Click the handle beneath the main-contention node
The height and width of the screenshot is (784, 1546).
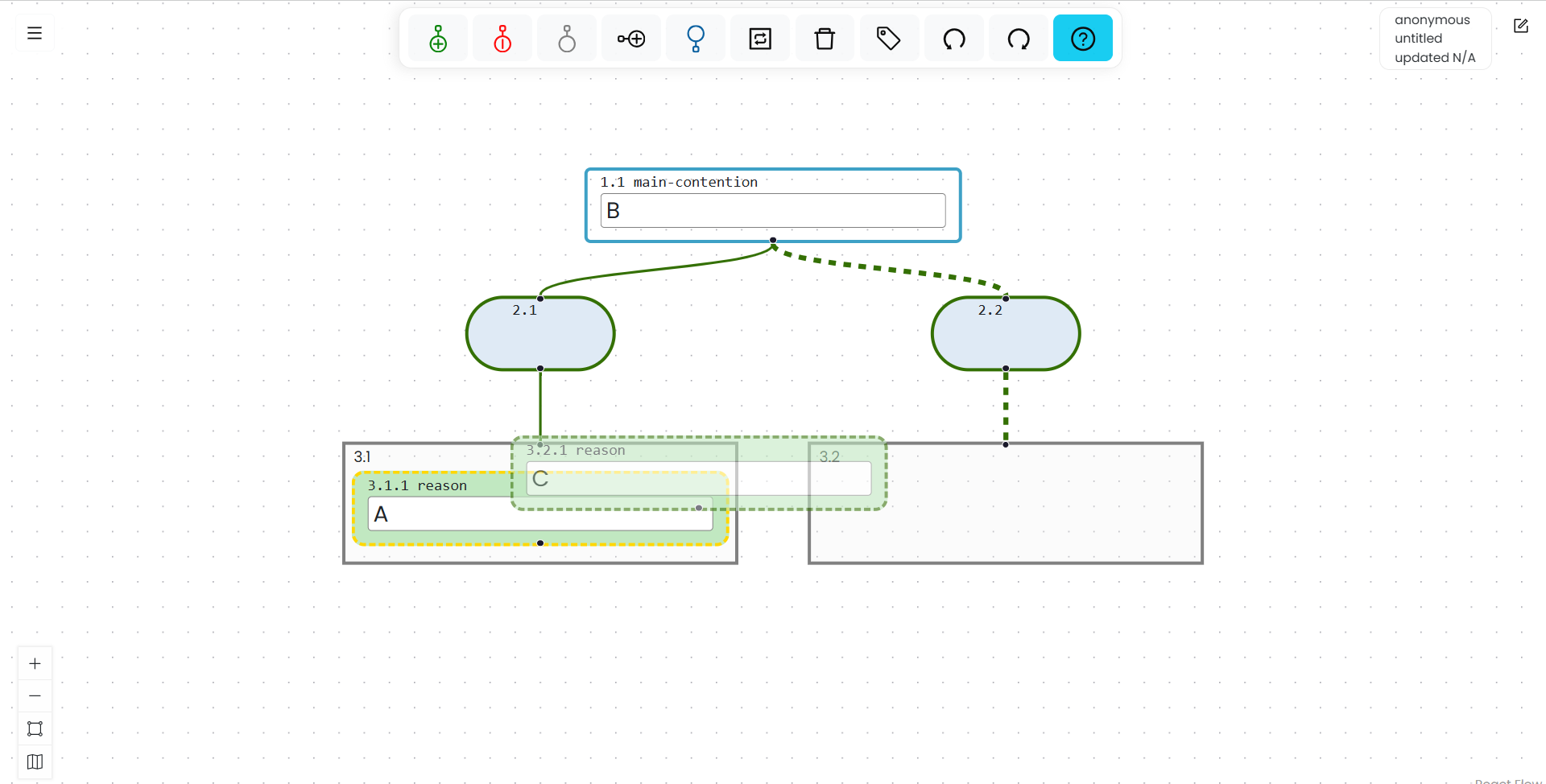[773, 241]
